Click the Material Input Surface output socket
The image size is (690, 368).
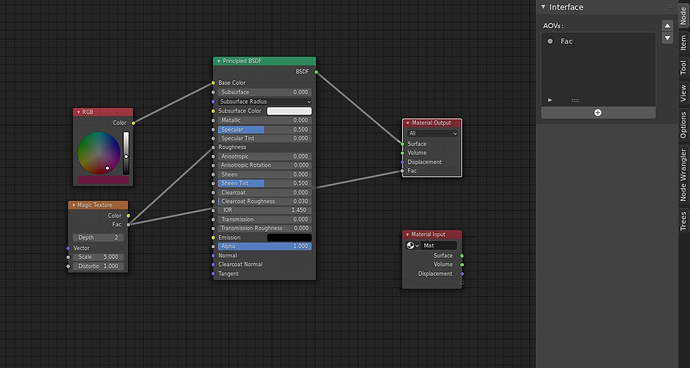[x=462, y=256]
